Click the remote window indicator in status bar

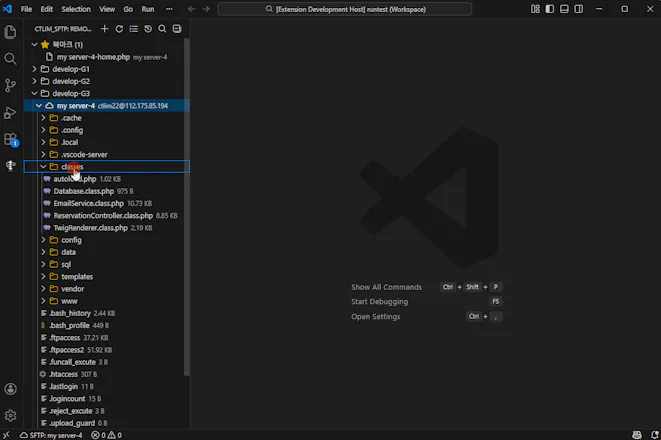[6, 435]
